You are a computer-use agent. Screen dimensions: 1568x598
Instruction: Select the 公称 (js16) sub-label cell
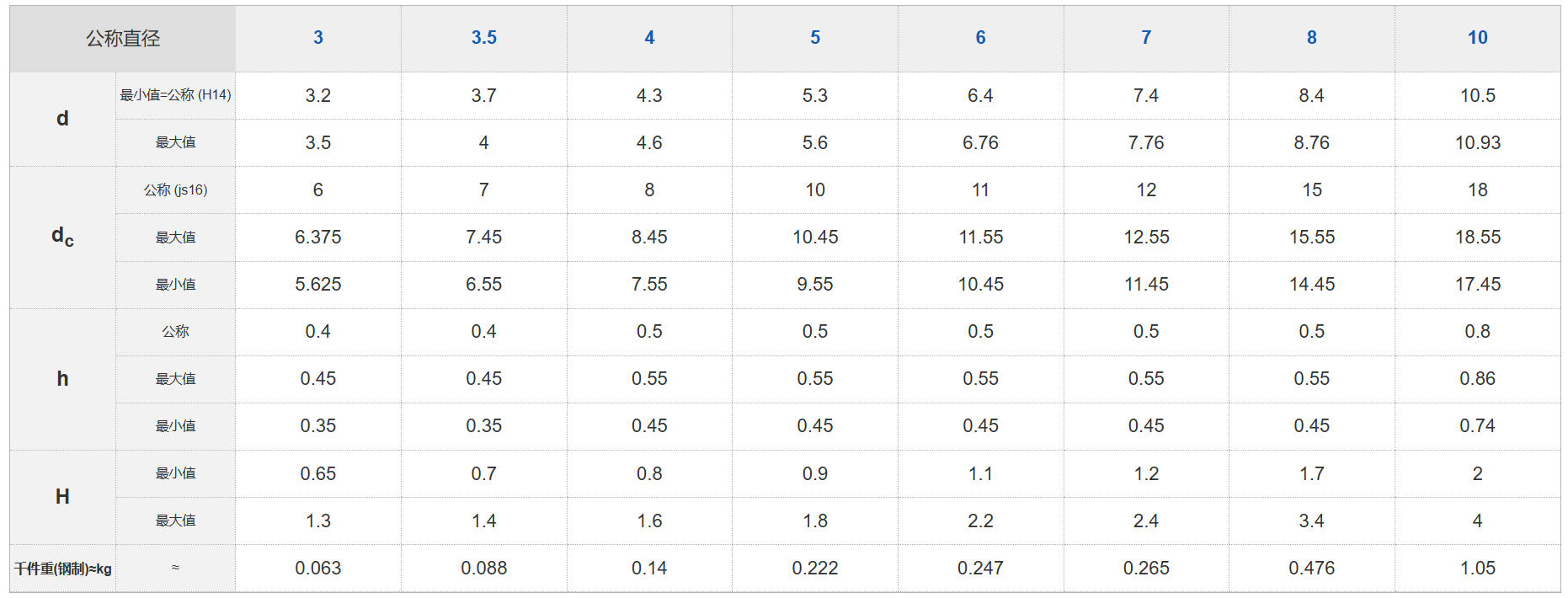point(175,190)
